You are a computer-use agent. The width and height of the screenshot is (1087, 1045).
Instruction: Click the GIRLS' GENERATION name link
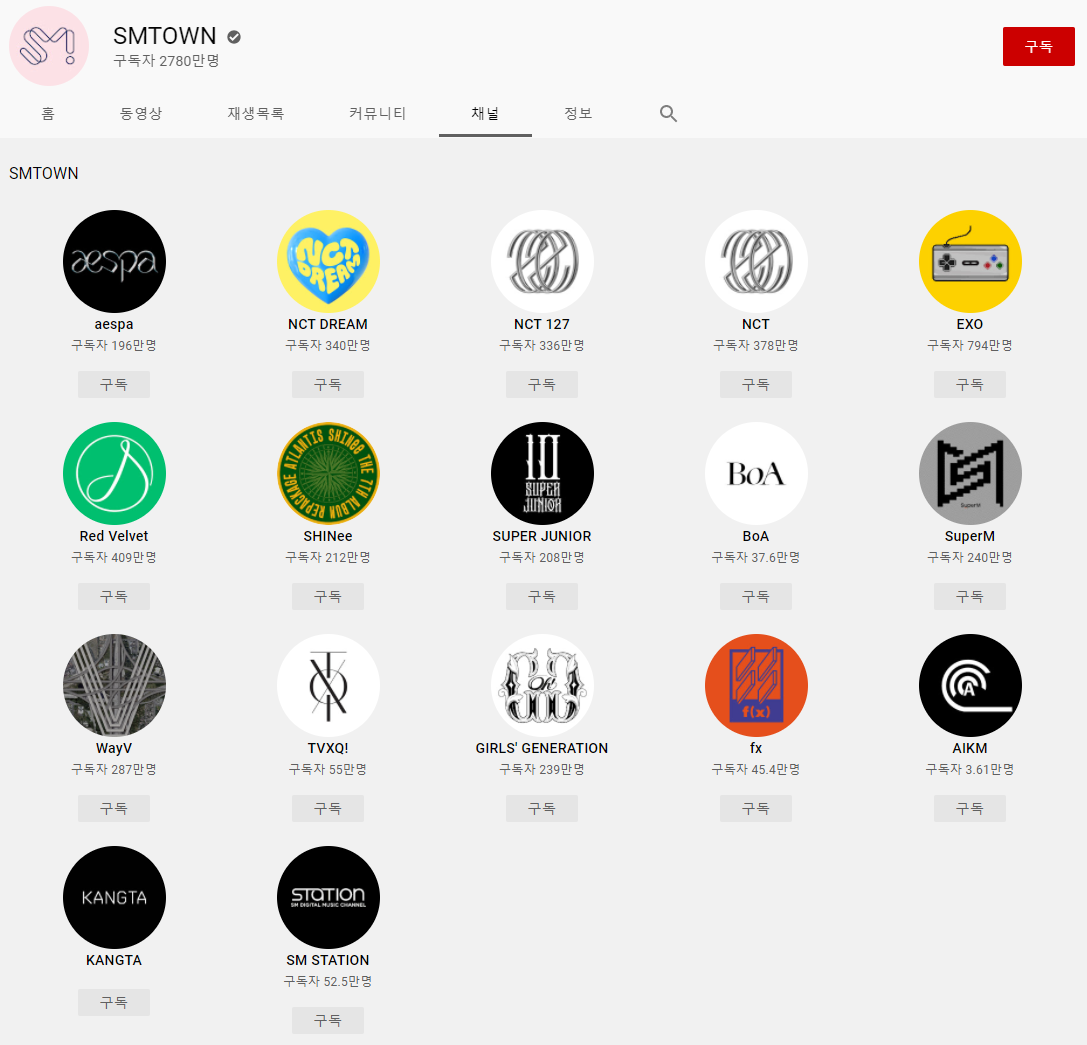tap(542, 748)
